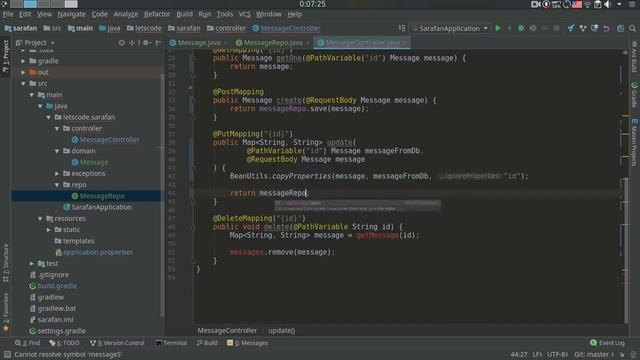Image resolution: width=640 pixels, height=360 pixels.
Task: Open the Favorites side tab
Action: coord(6,311)
